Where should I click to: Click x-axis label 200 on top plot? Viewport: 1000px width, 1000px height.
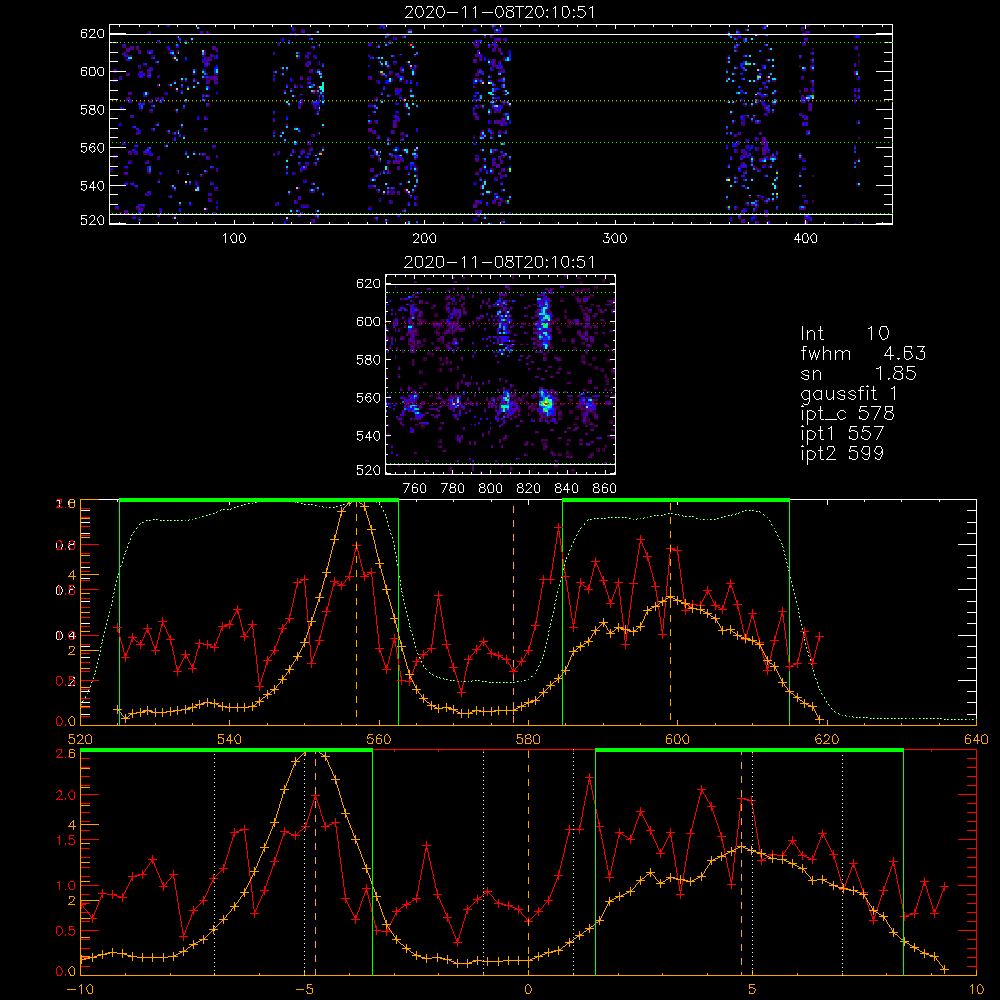coord(424,239)
